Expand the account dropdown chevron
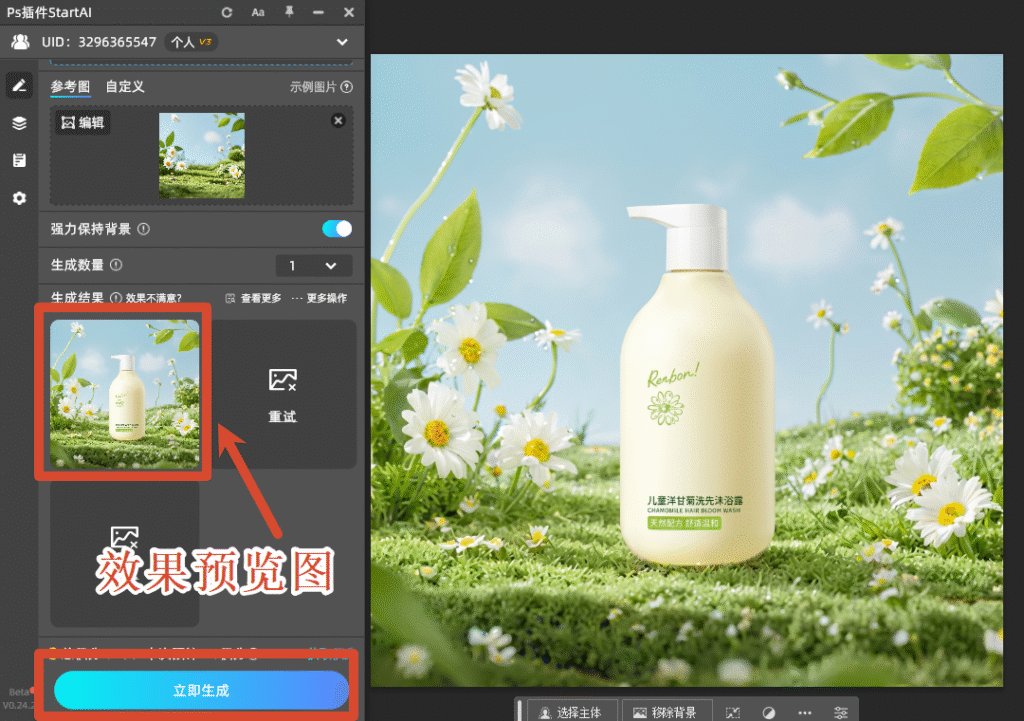Screen dimensions: 1024x721 [342, 42]
